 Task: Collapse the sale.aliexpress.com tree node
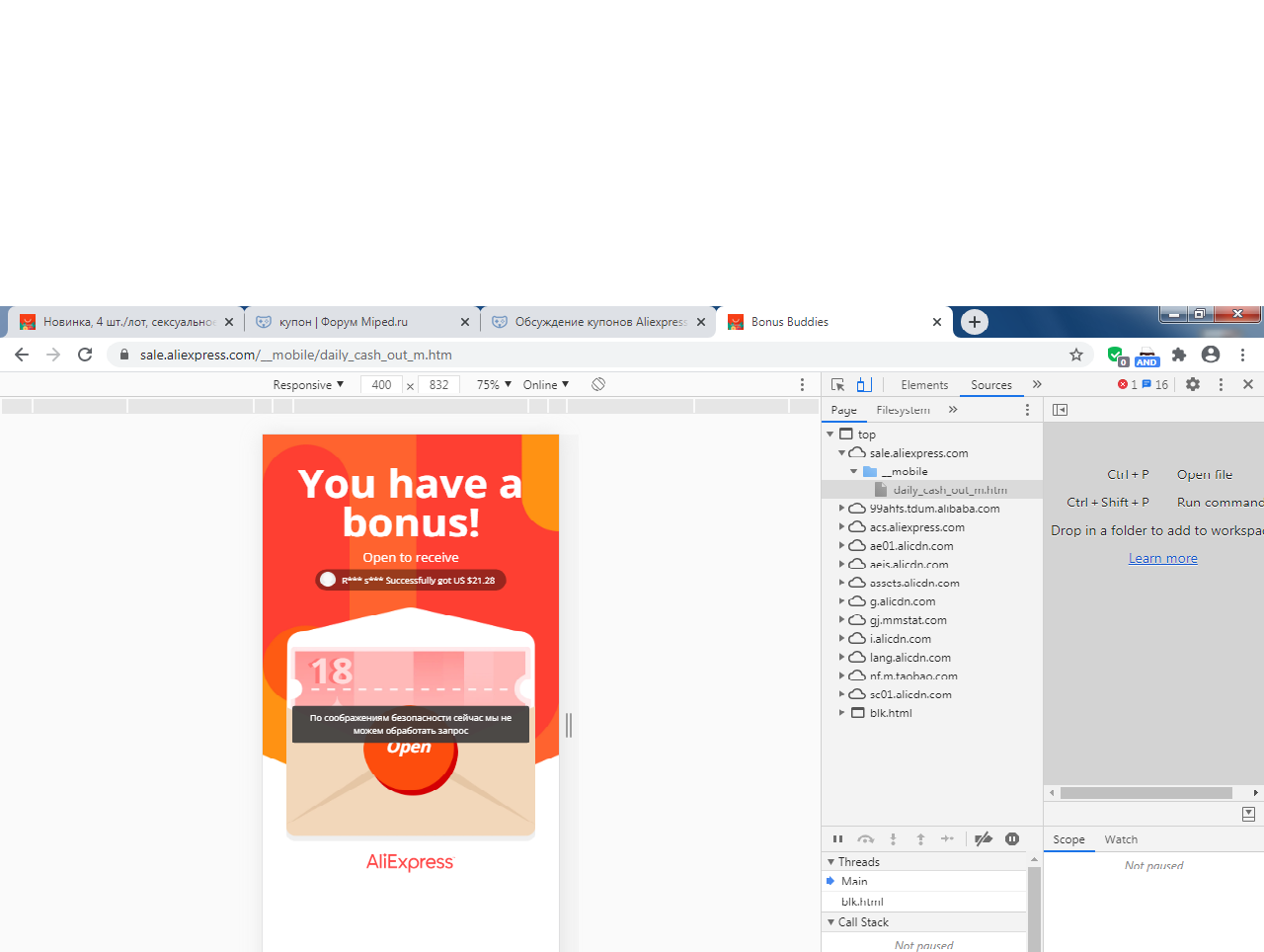click(x=842, y=453)
